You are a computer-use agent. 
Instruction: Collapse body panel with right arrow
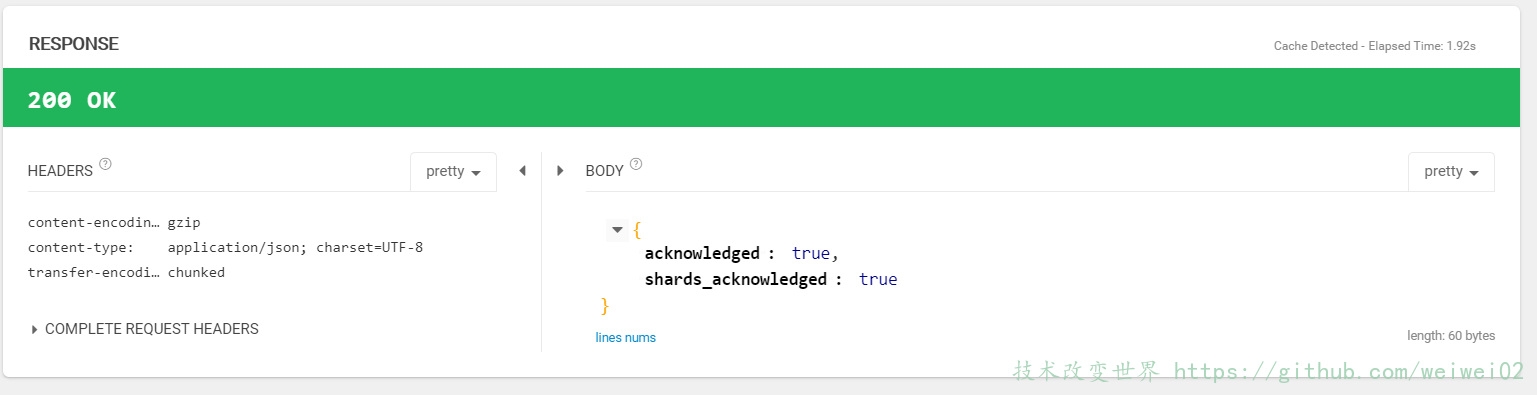(560, 171)
